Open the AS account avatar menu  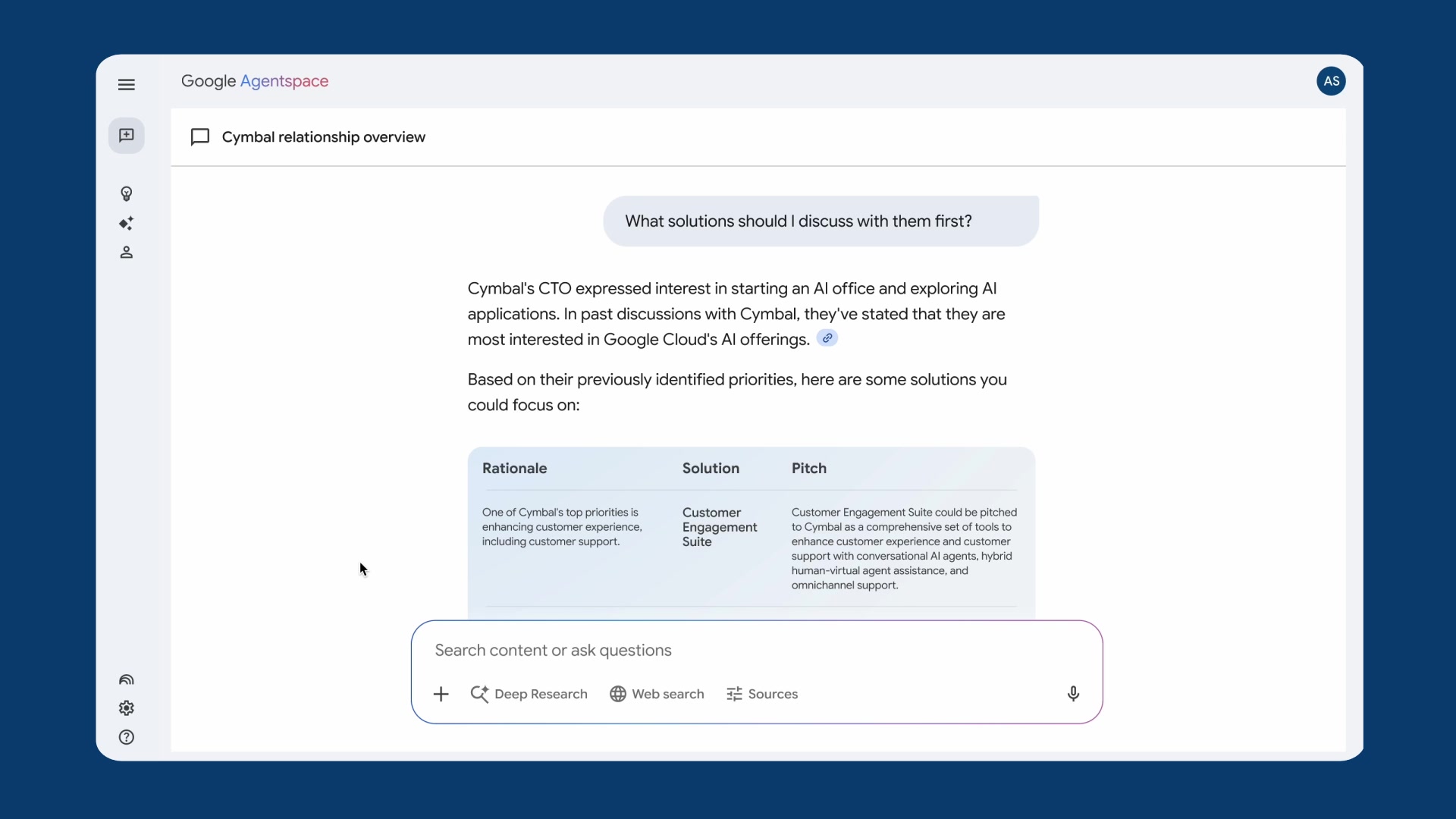[x=1331, y=81]
